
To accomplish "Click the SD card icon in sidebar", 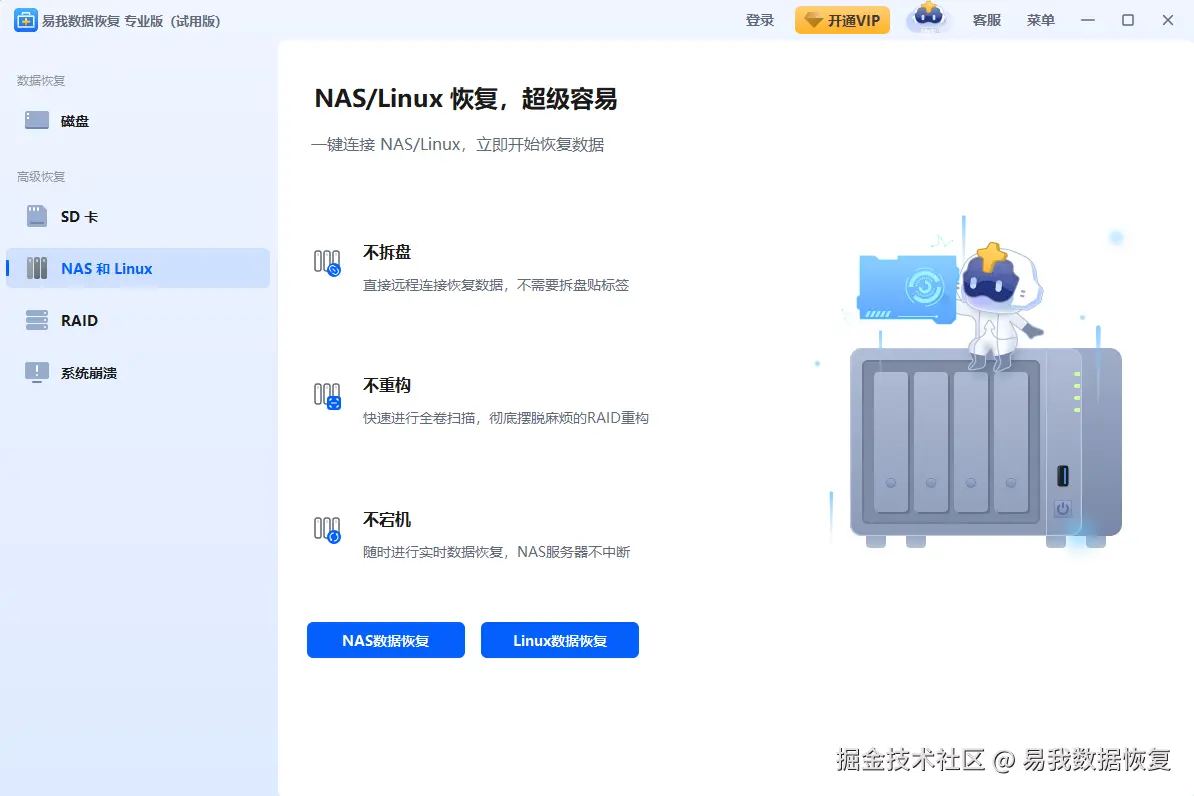I will tap(37, 216).
